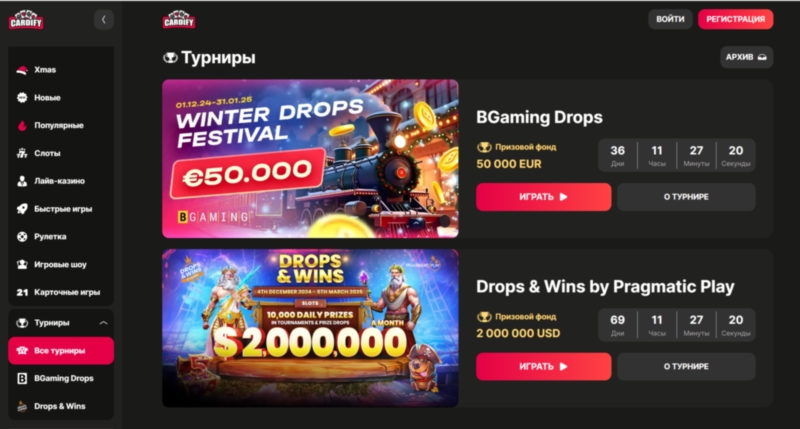Open the Новые games icon
Viewport: 800px width, 429px height.
(22, 97)
